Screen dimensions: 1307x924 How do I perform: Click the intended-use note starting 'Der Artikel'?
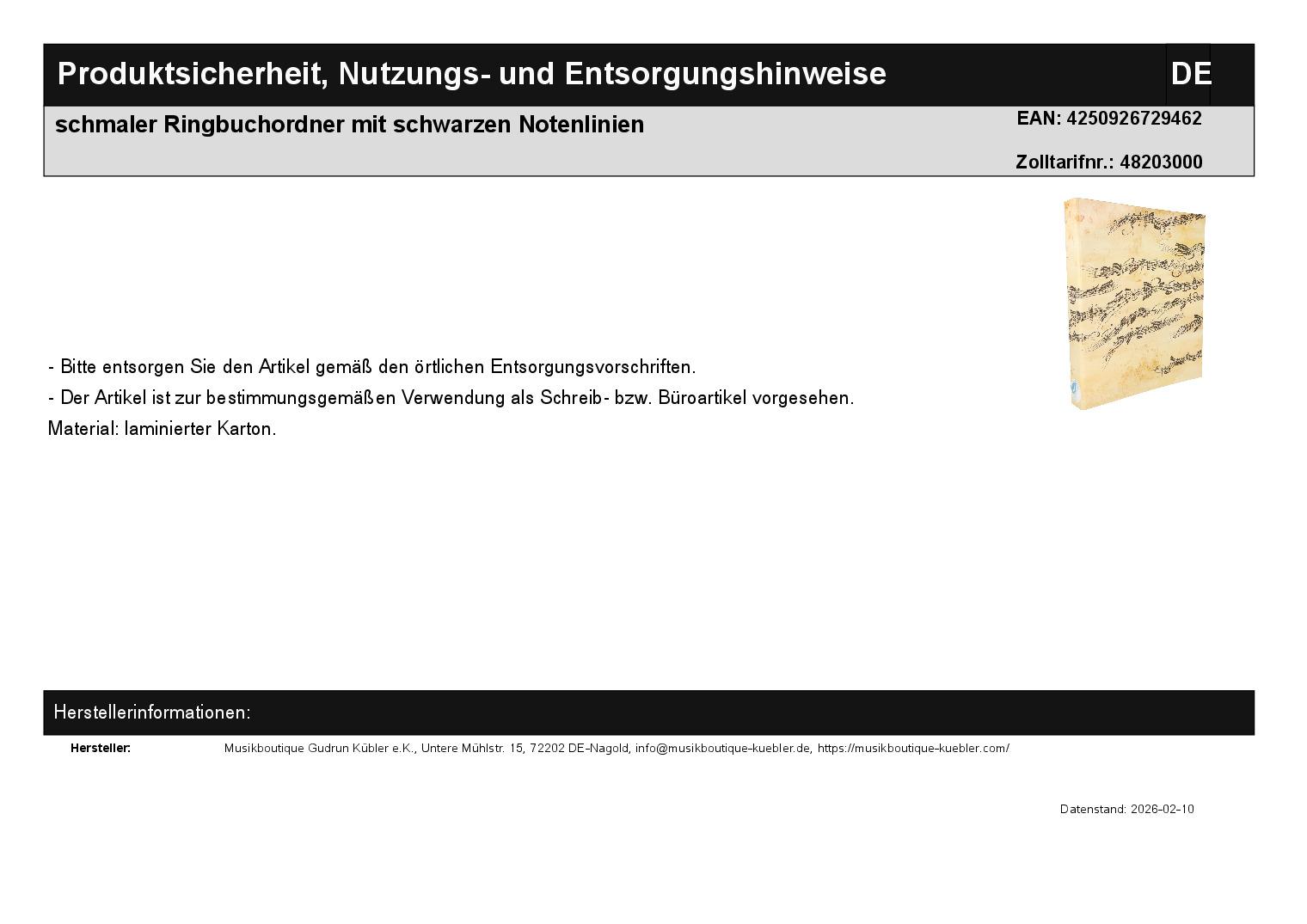point(451,398)
